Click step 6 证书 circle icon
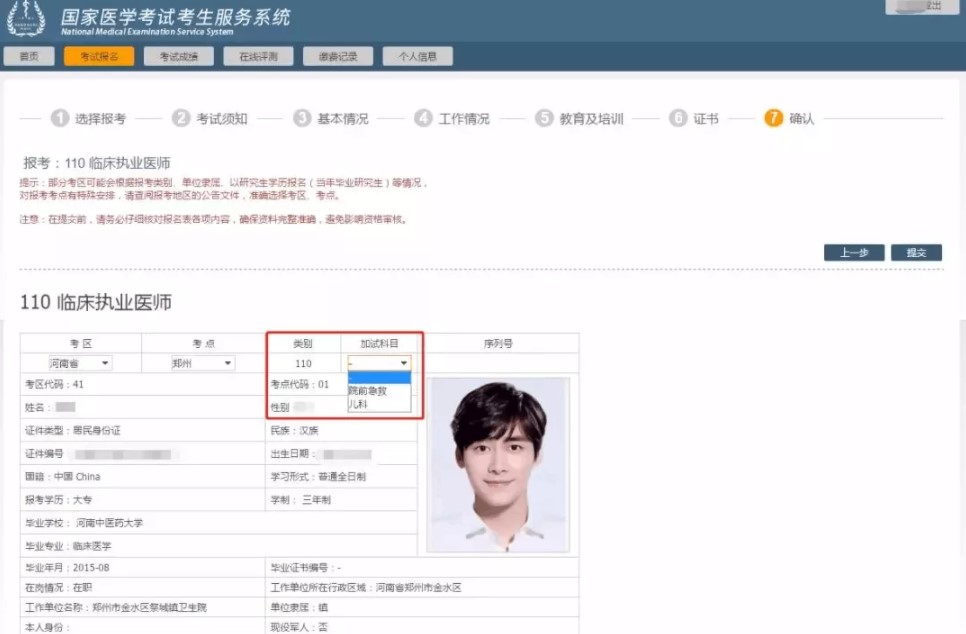 pyautogui.click(x=678, y=118)
